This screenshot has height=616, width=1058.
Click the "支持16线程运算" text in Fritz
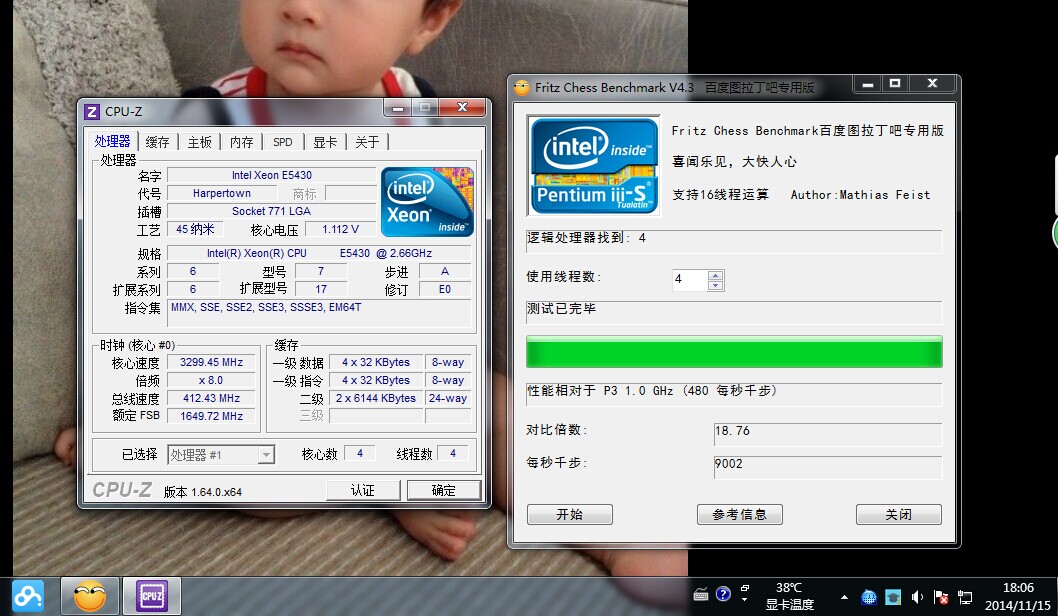[x=720, y=195]
